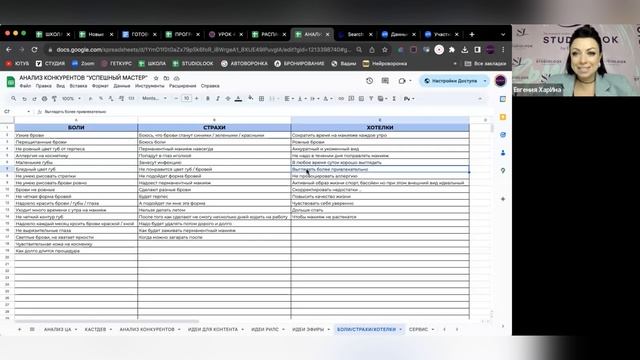The width and height of the screenshot is (640, 360).
Task: Open the АВТОВОРОНКА bookmark
Action: pos(244,64)
